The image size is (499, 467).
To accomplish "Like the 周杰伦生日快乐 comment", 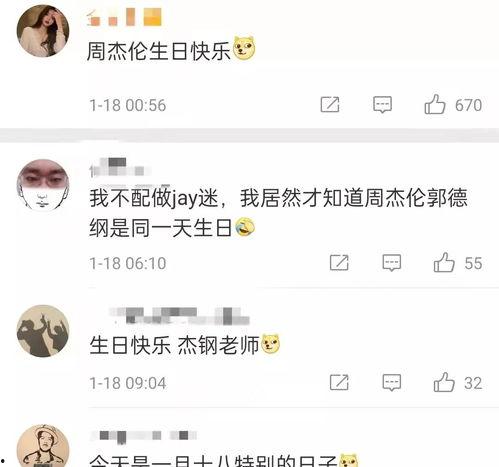I will (435, 104).
